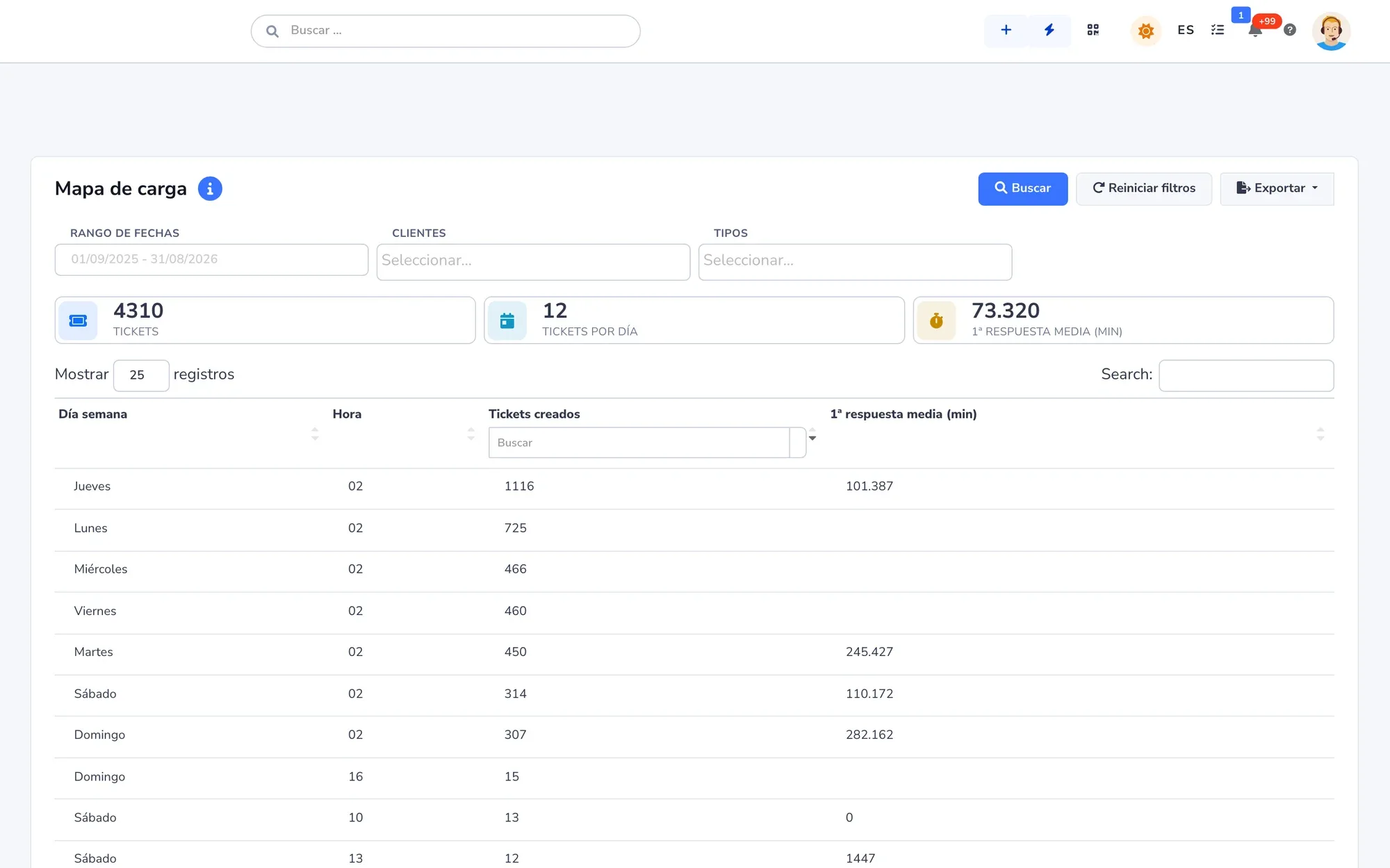Viewport: 1390px width, 868px height.
Task: Open the Tipos Seleccionar dropdown
Action: (x=855, y=262)
